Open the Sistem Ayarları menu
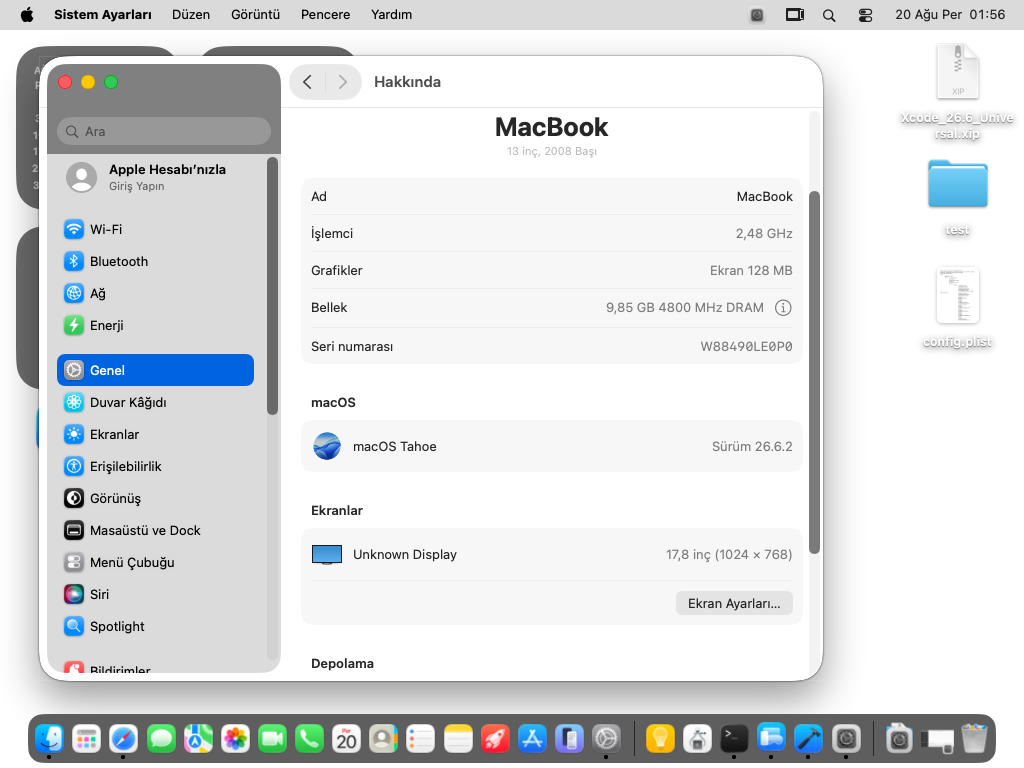 (x=103, y=14)
